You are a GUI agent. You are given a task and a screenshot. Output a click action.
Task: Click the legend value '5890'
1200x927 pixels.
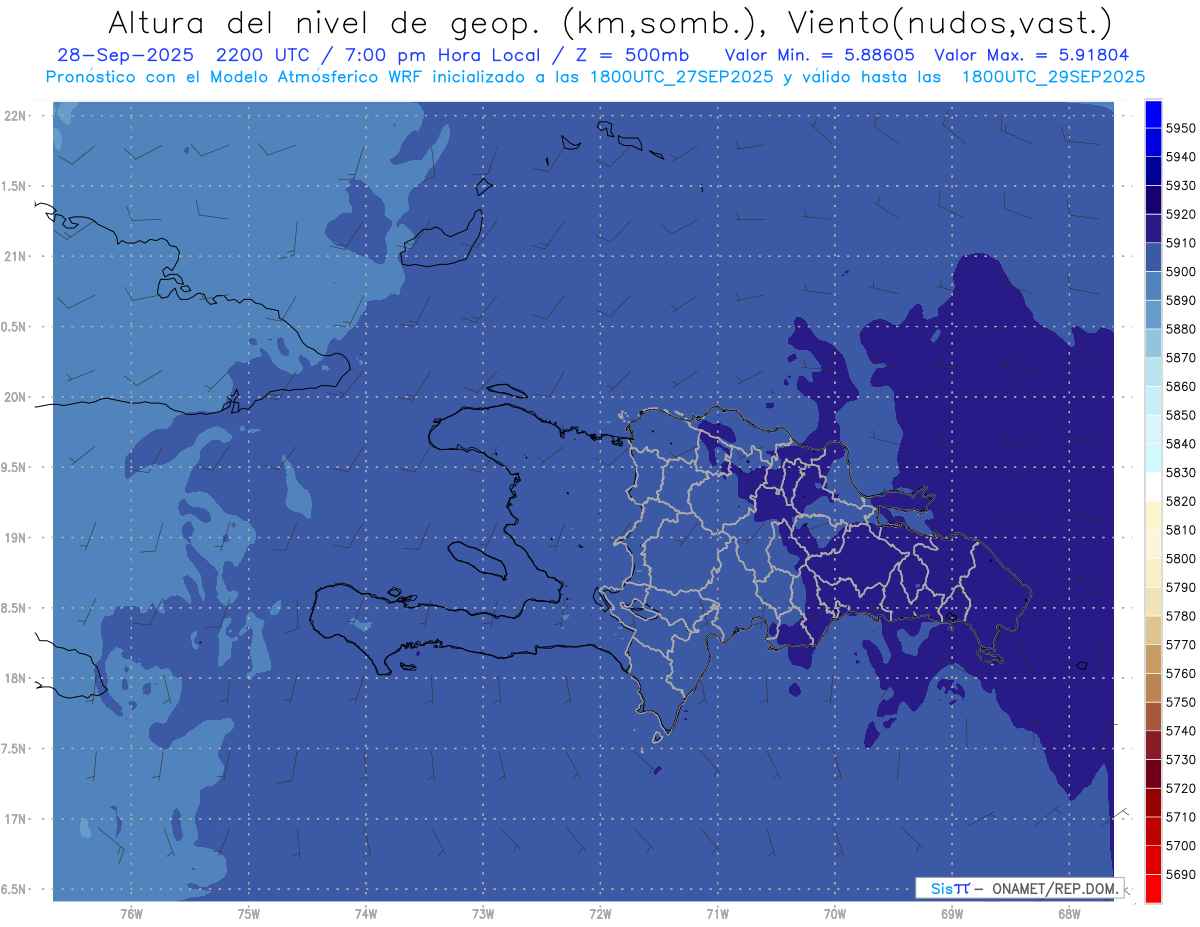coord(1181,300)
